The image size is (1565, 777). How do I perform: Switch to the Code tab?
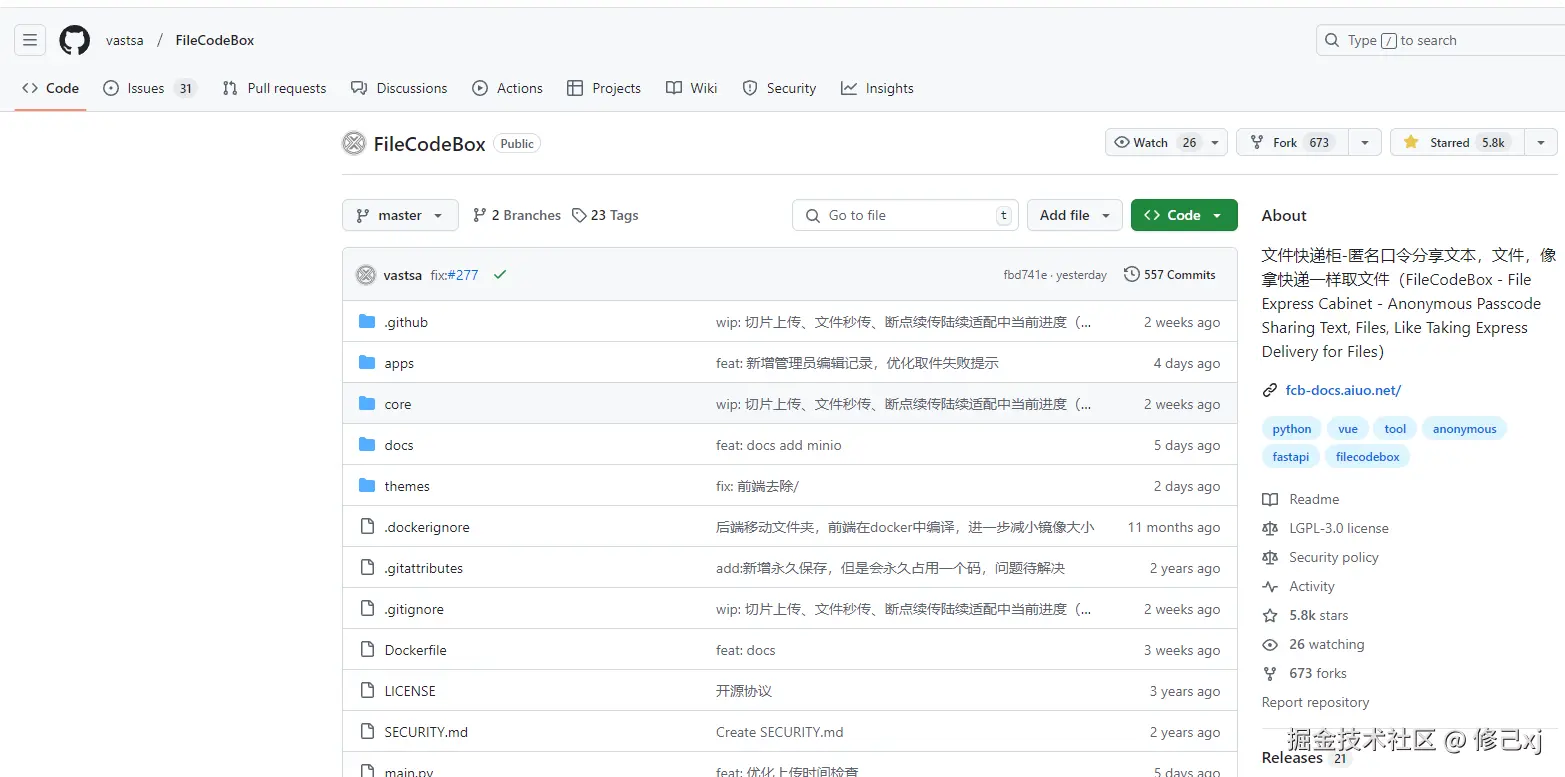pyautogui.click(x=50, y=88)
